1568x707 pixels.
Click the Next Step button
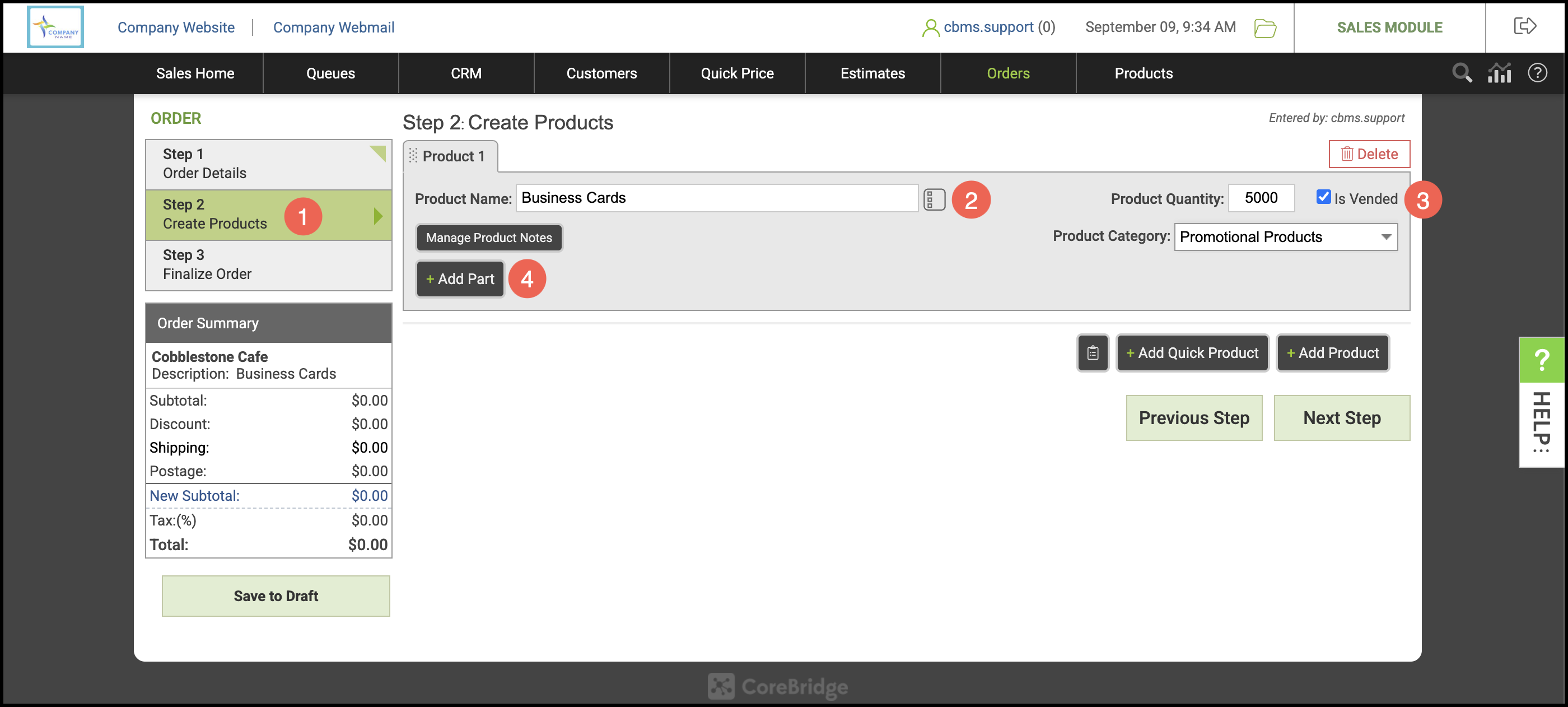[x=1342, y=418]
